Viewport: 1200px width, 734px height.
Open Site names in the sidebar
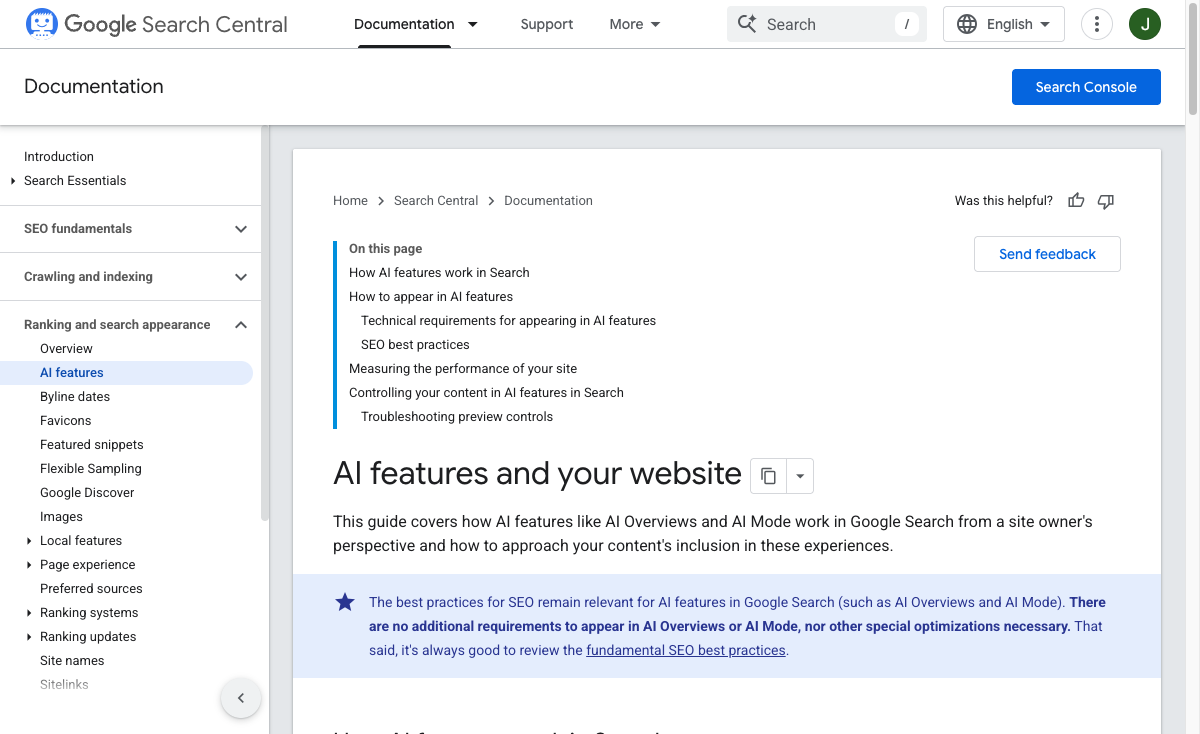(72, 661)
